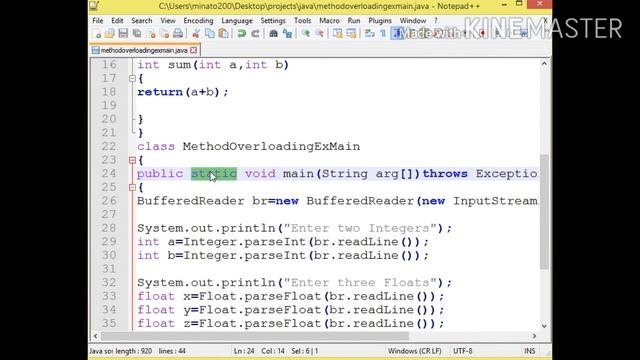The height and width of the screenshot is (360, 640).
Task: Open the Plugins menu
Action: pos(380,20)
